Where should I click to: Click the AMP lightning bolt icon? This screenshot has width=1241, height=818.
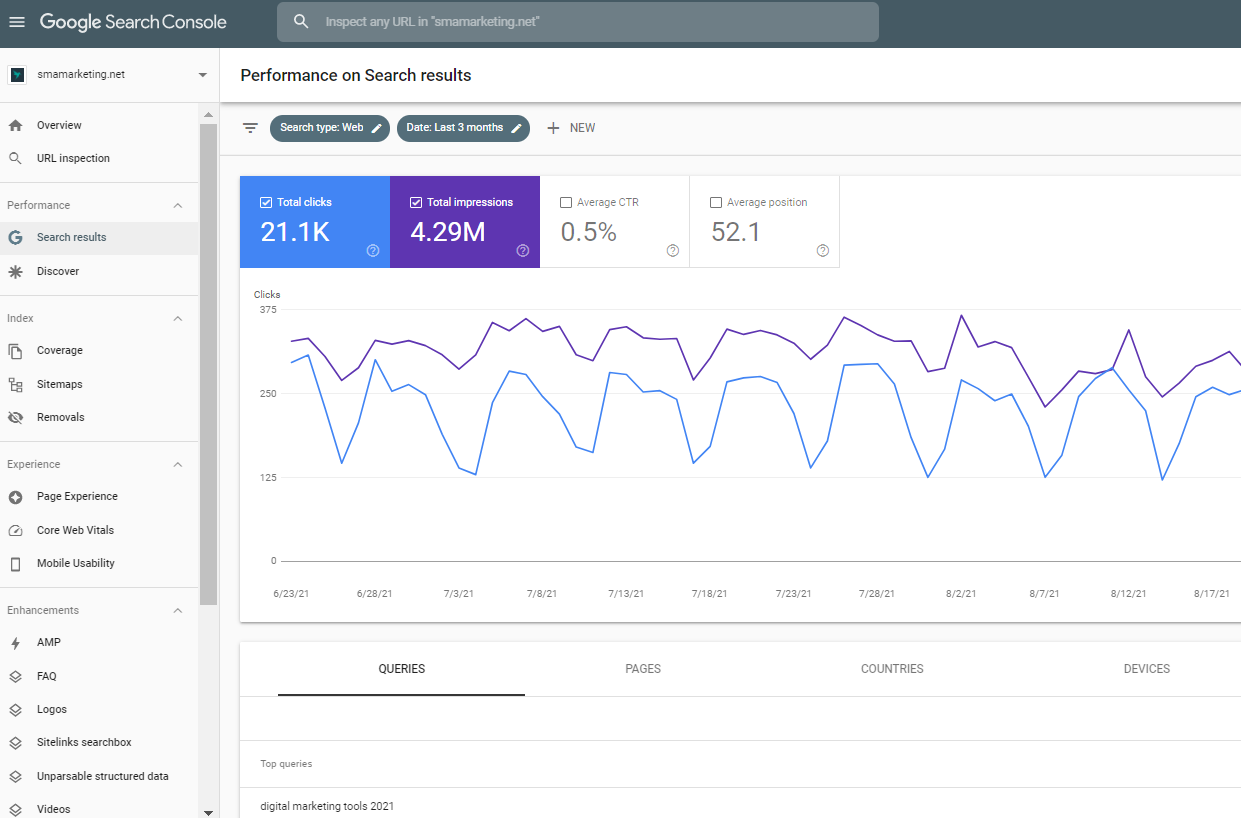pos(15,643)
